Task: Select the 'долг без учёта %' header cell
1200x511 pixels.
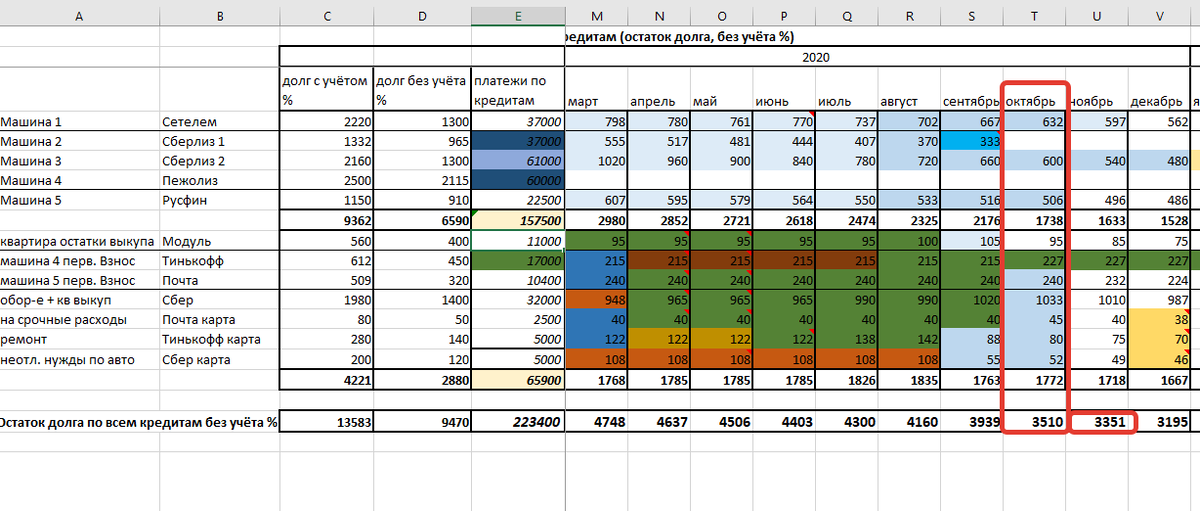Action: [x=422, y=90]
